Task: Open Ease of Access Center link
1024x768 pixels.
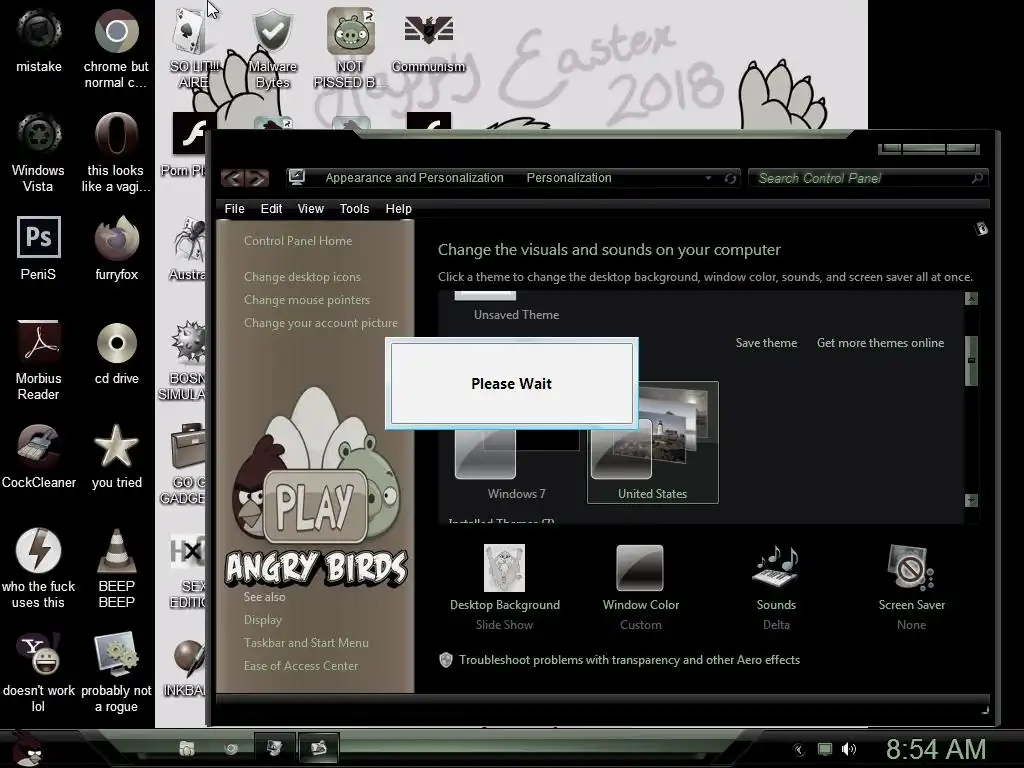Action: 300,665
